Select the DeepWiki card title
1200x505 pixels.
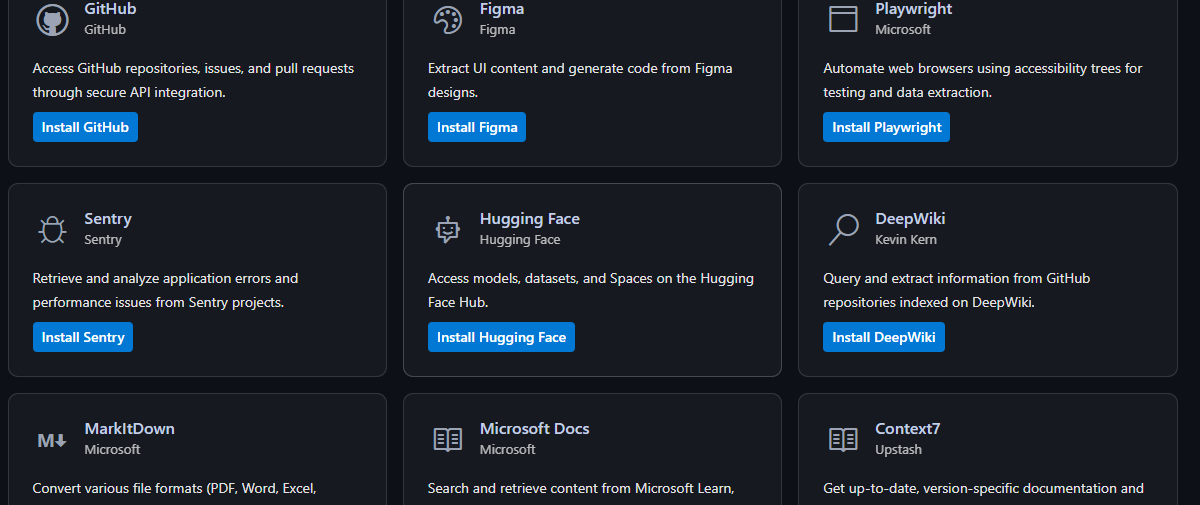(x=910, y=219)
